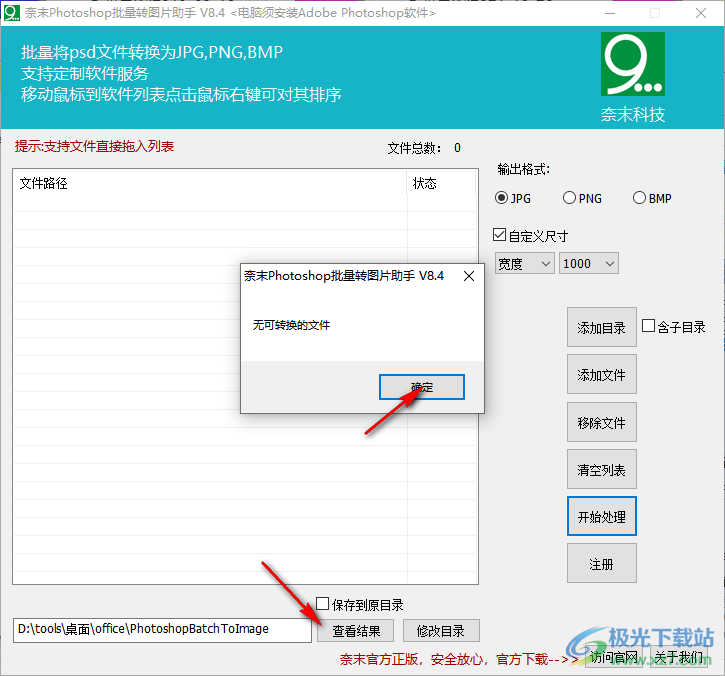Click the 修改目录 button
The image size is (725, 676).
441,631
